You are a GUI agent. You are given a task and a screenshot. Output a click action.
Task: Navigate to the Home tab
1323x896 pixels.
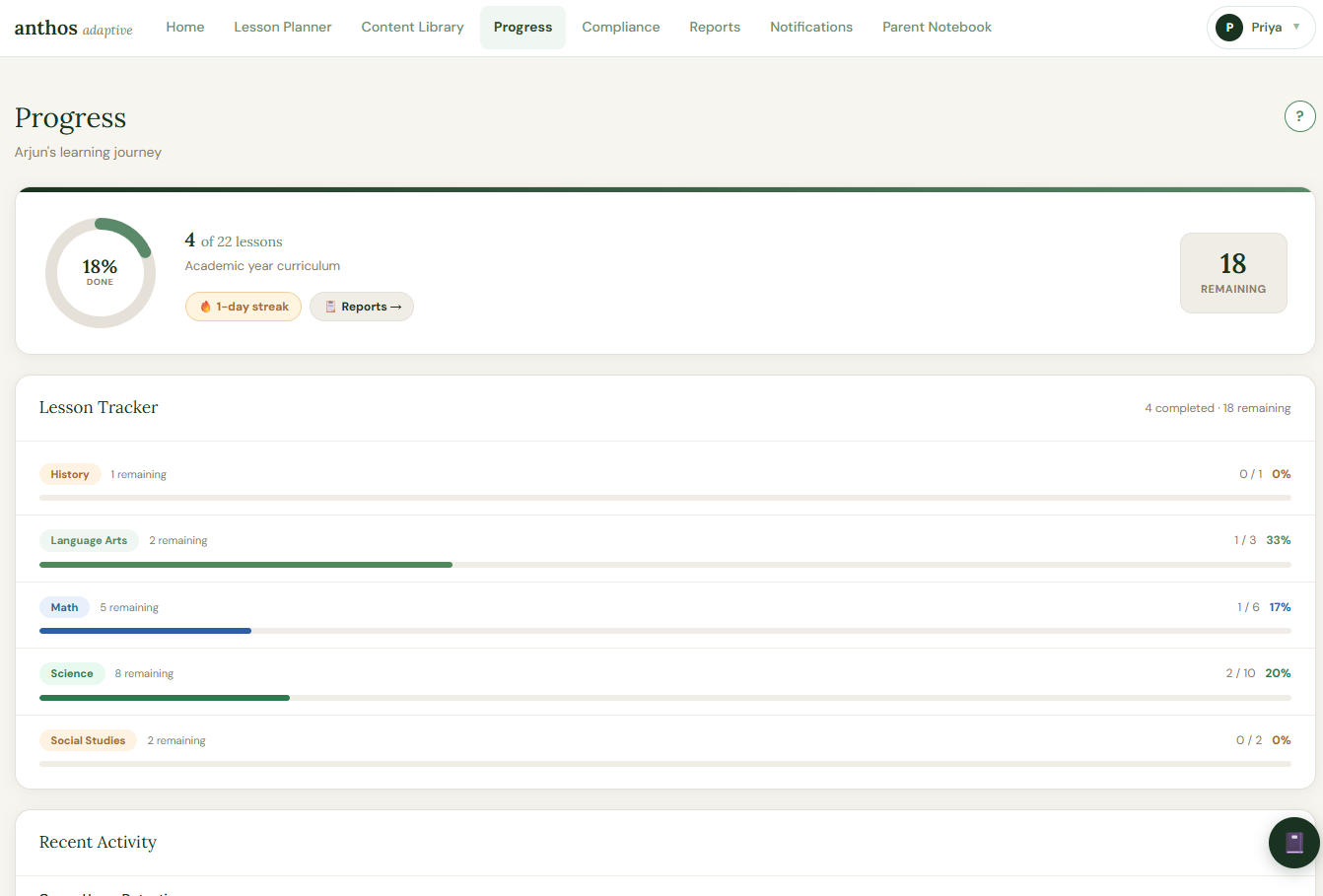click(x=185, y=27)
